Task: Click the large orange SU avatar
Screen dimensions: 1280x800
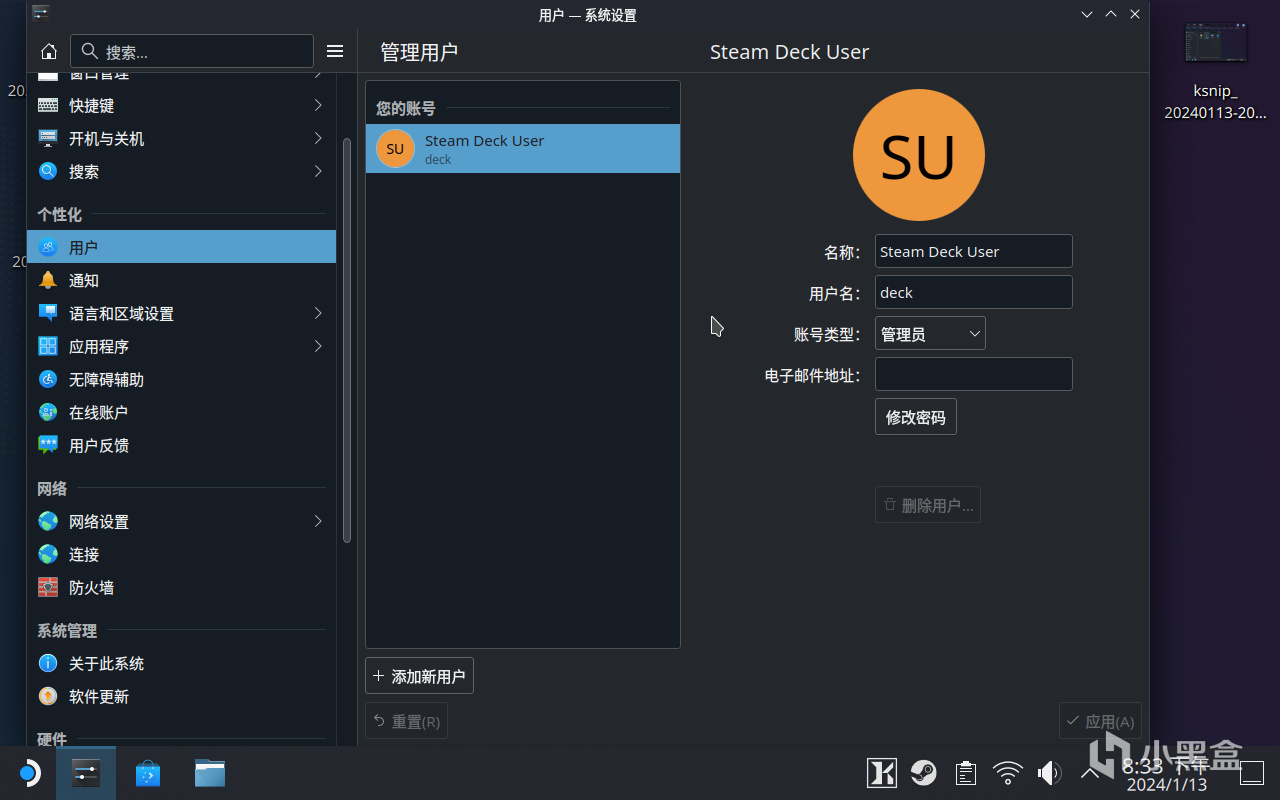Action: (919, 155)
